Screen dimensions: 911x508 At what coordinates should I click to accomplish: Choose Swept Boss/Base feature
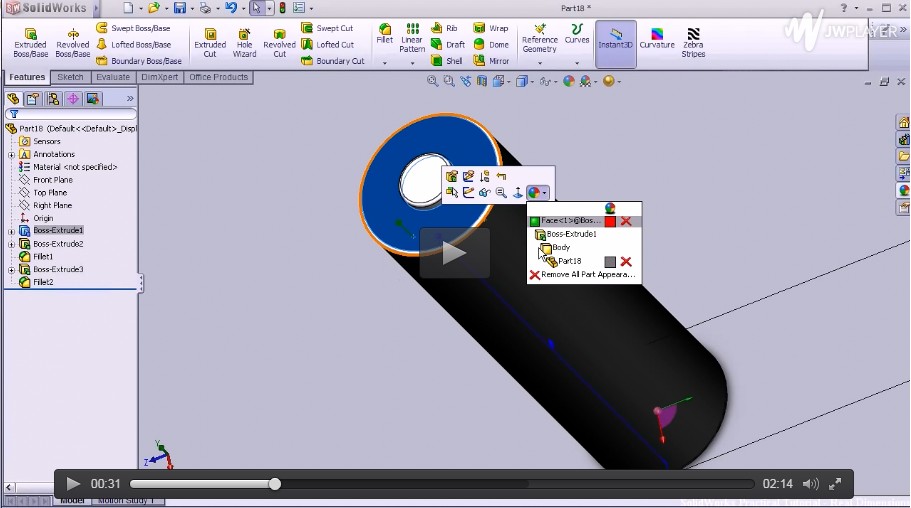tap(133, 28)
